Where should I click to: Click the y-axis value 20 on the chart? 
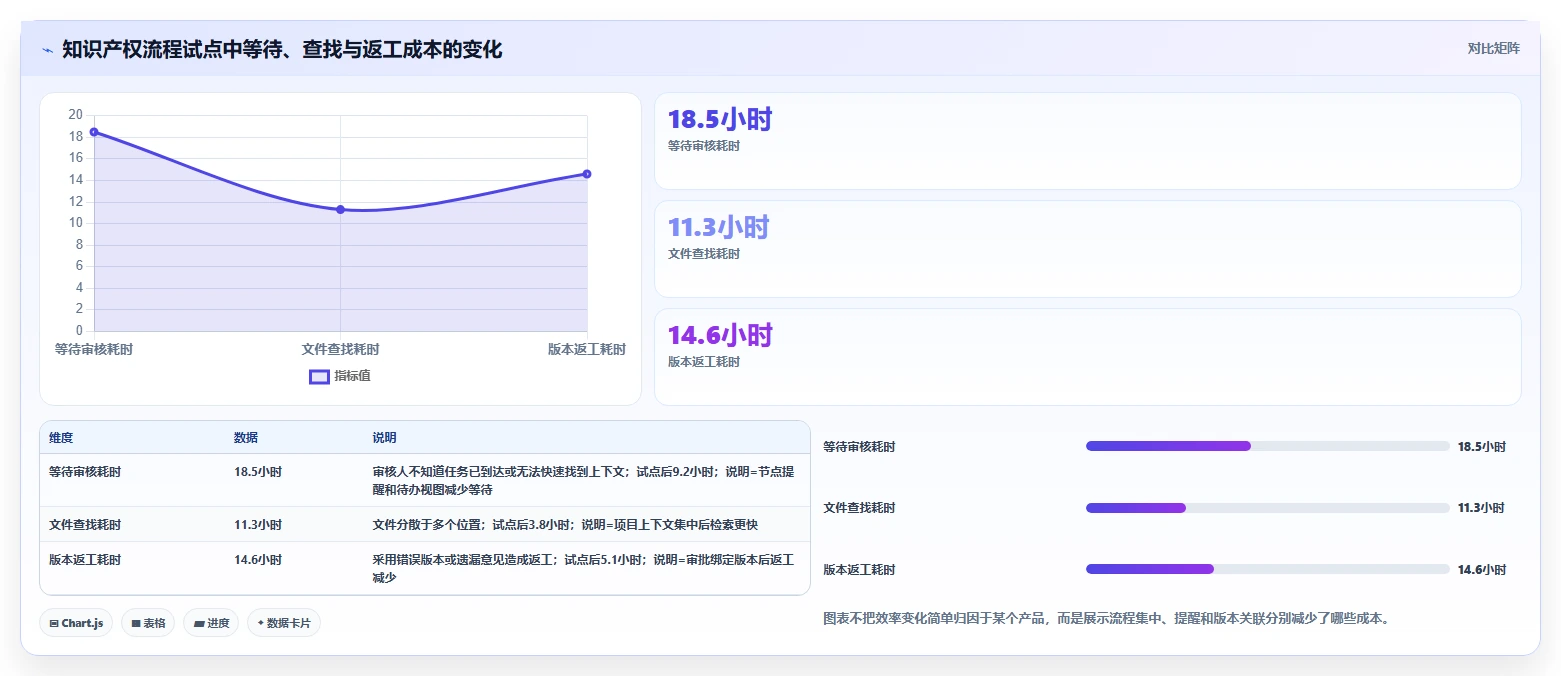(x=76, y=115)
